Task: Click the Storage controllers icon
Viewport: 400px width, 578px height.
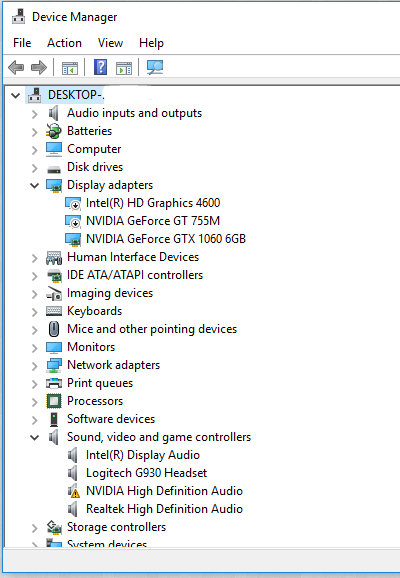Action: (x=54, y=527)
